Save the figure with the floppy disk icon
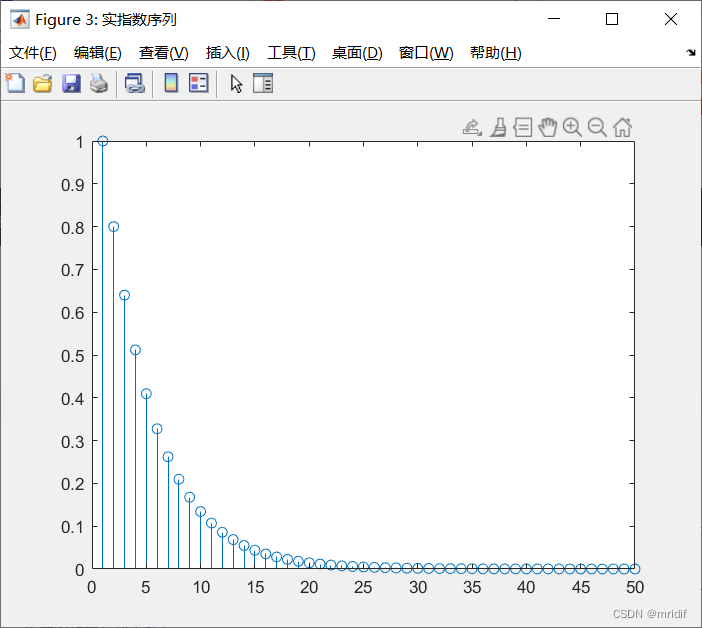 click(71, 83)
